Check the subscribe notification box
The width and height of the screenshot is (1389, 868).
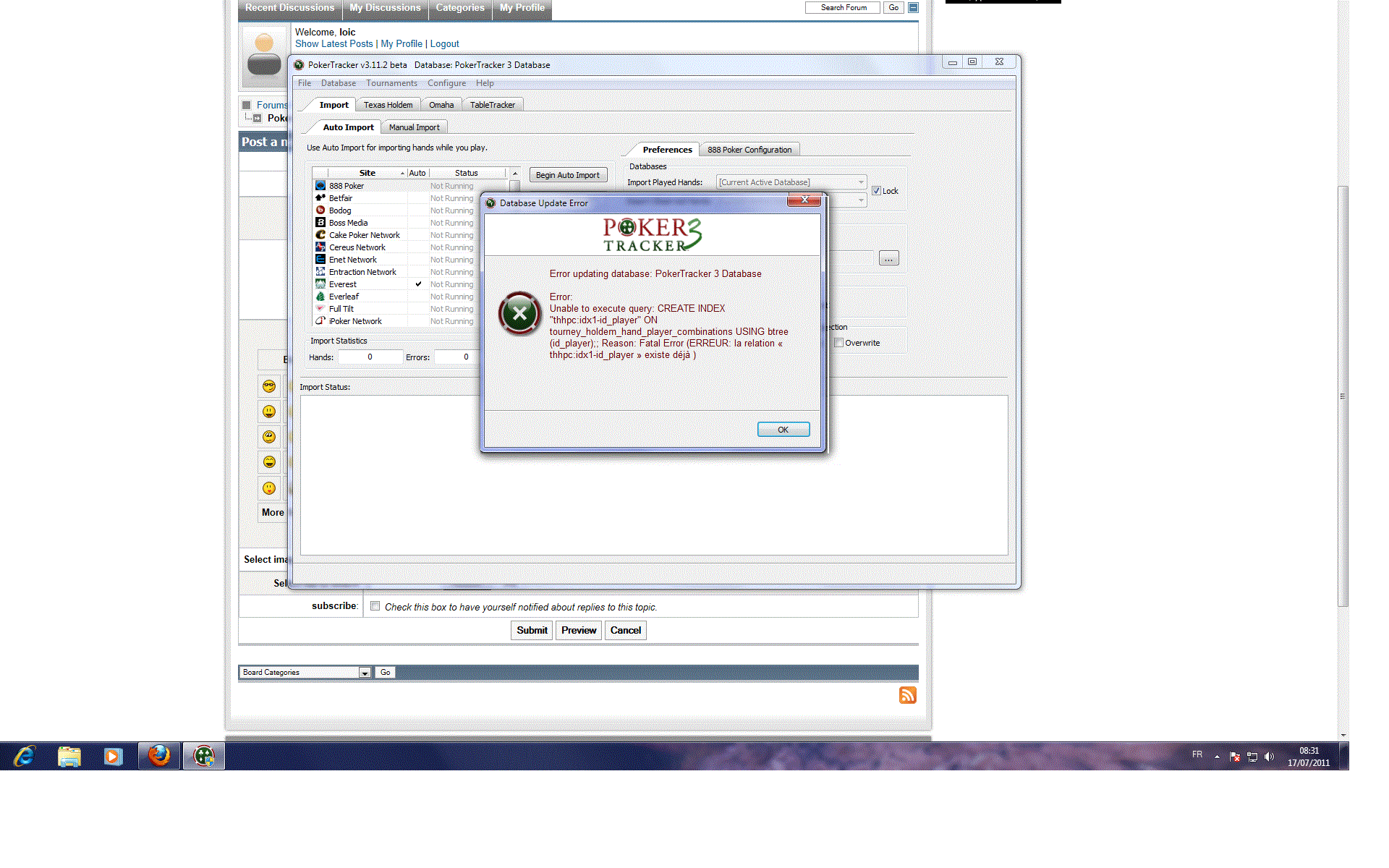coord(375,606)
